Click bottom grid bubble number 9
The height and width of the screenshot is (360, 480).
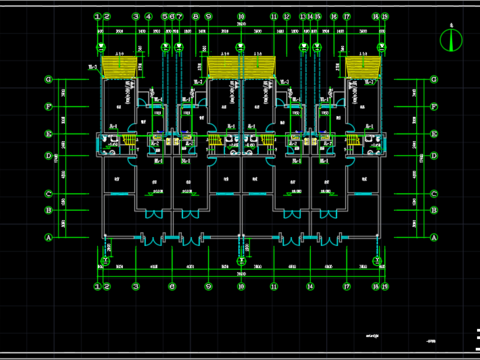(x=208, y=286)
